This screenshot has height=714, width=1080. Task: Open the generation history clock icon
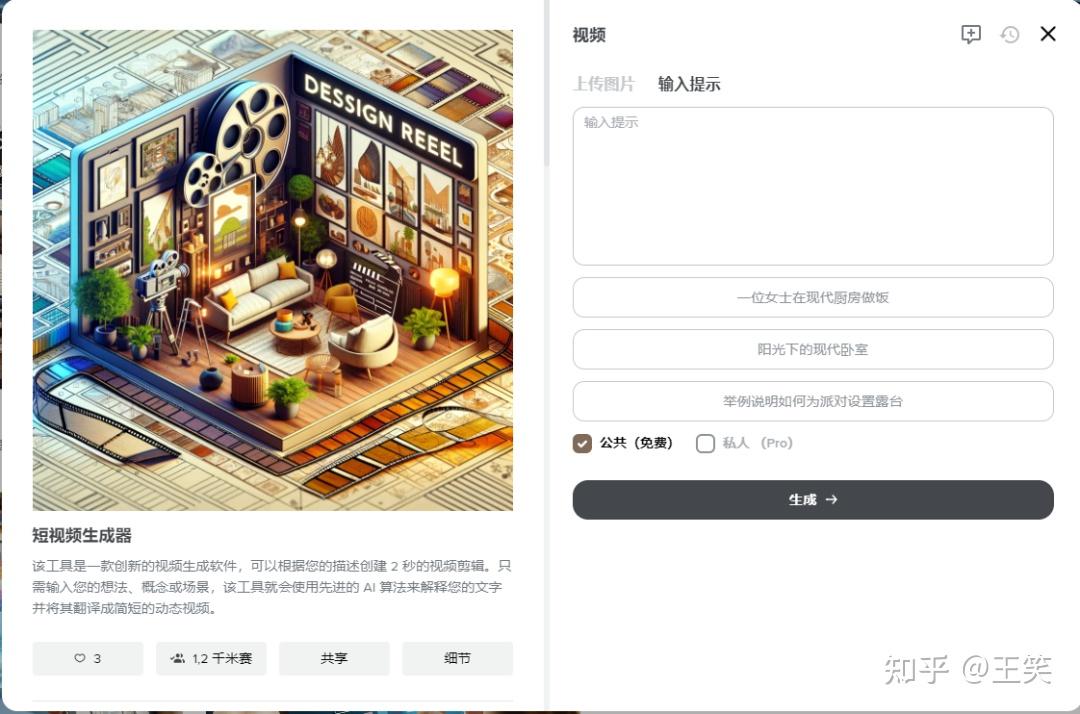[1010, 34]
